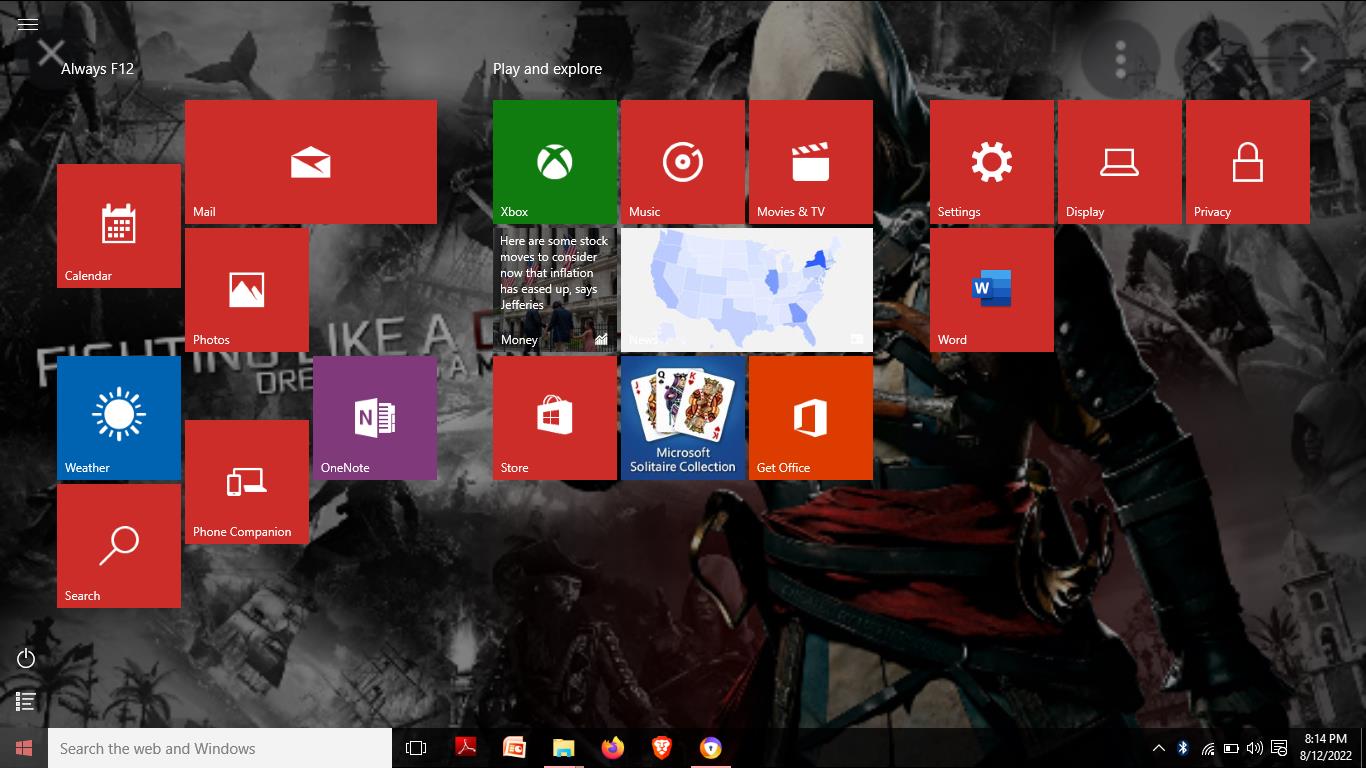Click the Bluetooth tray icon
1366x768 pixels.
pos(1182,748)
